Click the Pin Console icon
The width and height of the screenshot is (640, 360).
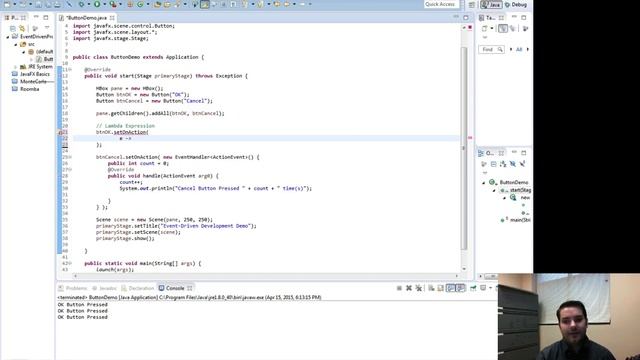tap(473, 288)
